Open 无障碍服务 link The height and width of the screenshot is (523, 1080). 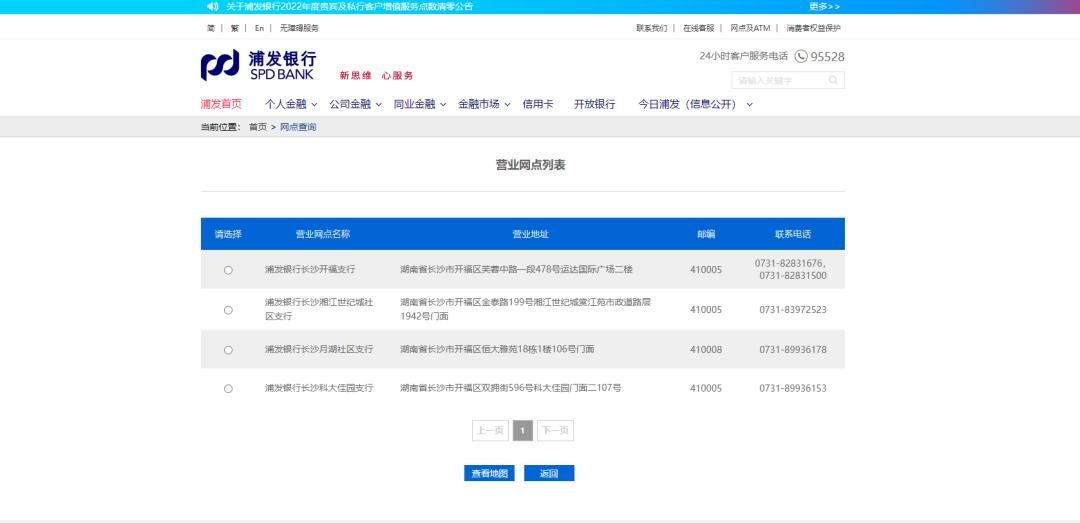[x=299, y=28]
